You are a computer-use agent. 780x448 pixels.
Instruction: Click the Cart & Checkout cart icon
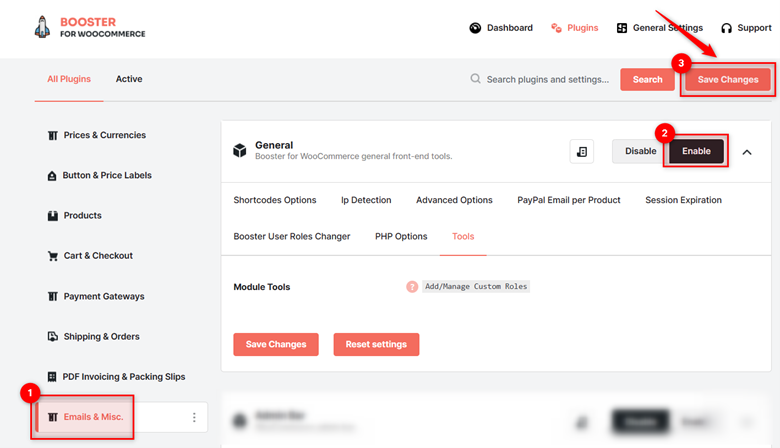tap(53, 256)
